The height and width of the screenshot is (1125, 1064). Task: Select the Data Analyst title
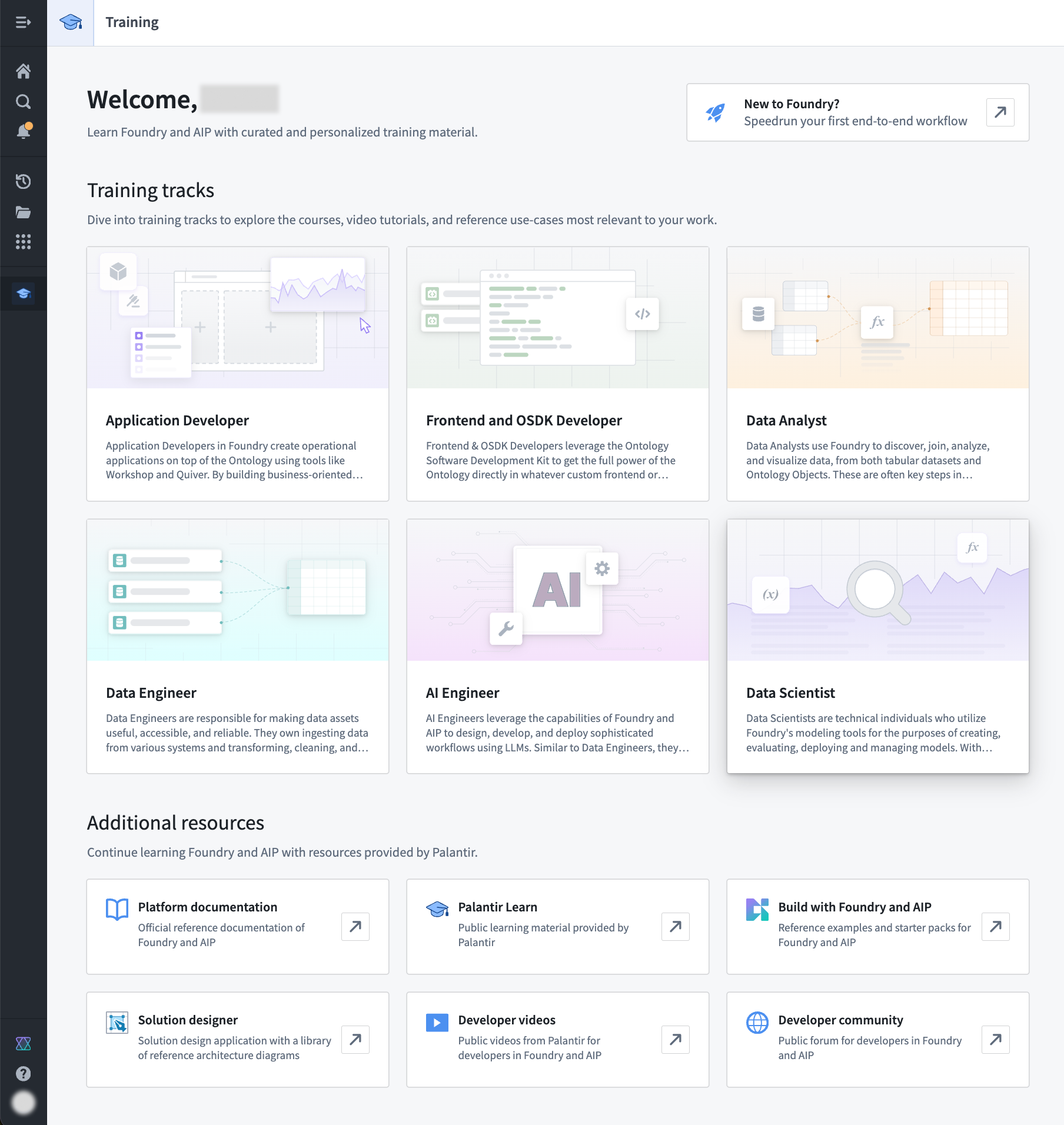(786, 420)
